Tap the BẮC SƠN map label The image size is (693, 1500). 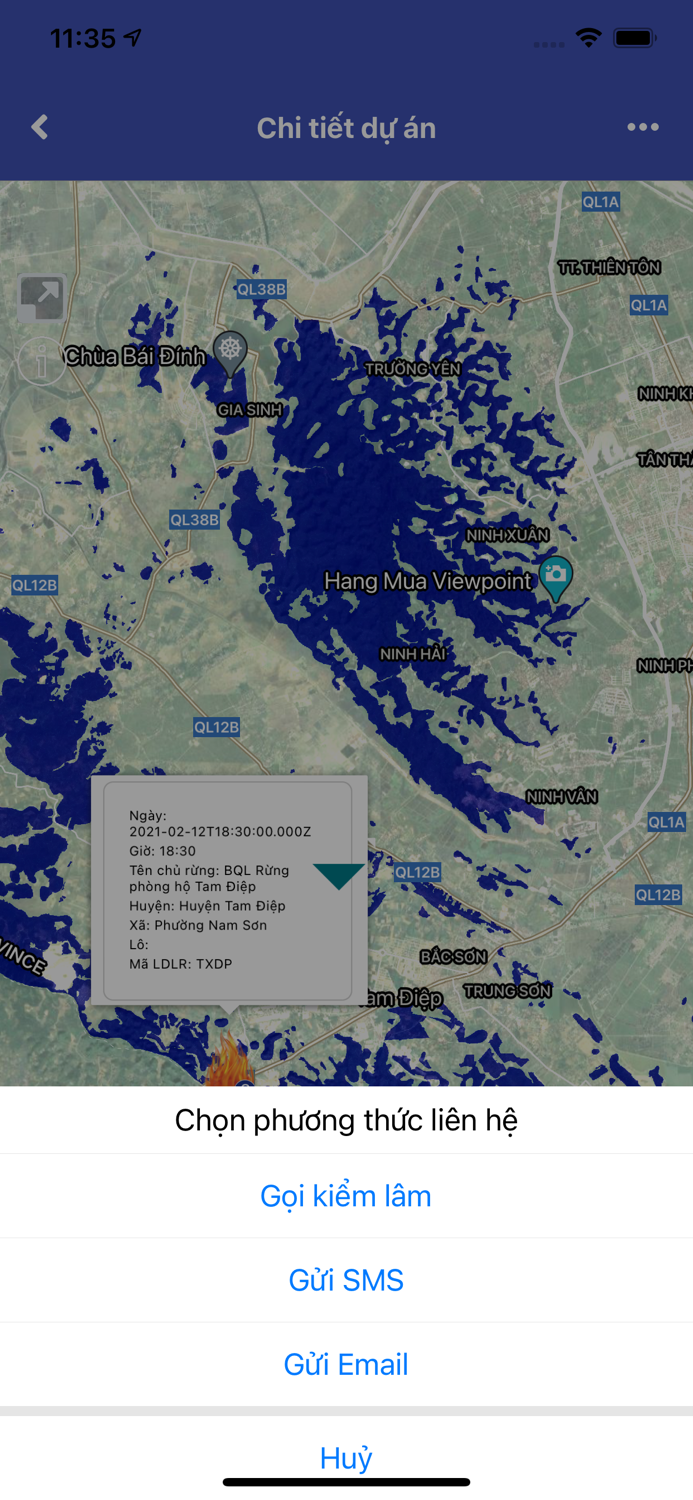[454, 957]
